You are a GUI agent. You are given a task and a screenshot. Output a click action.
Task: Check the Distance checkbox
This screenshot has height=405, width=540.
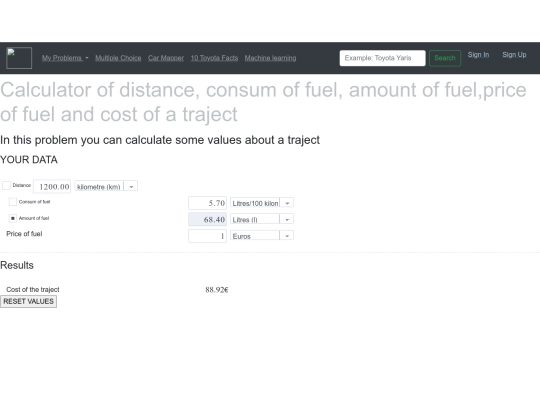7,186
